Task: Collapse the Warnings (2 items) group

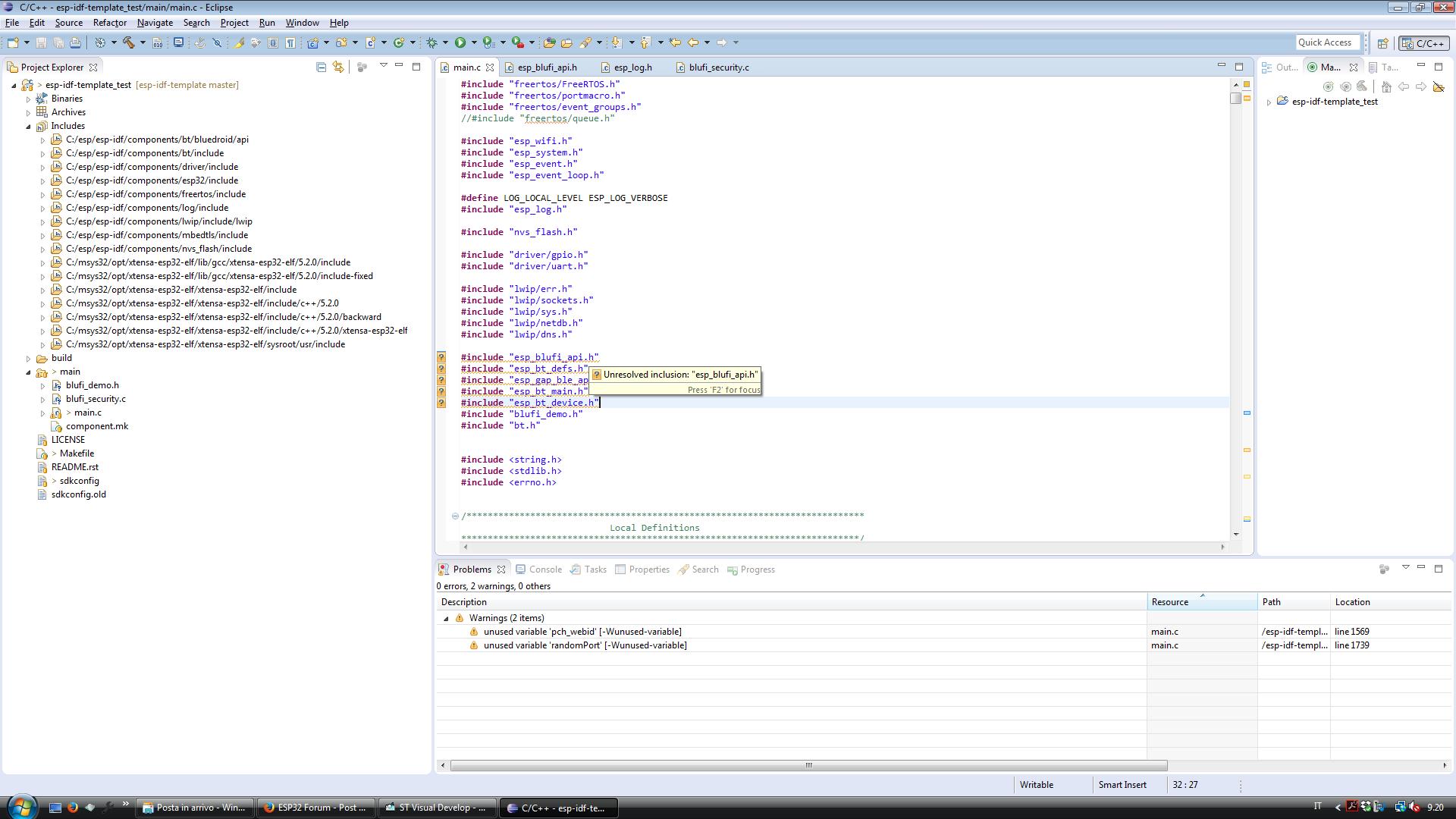Action: click(446, 618)
